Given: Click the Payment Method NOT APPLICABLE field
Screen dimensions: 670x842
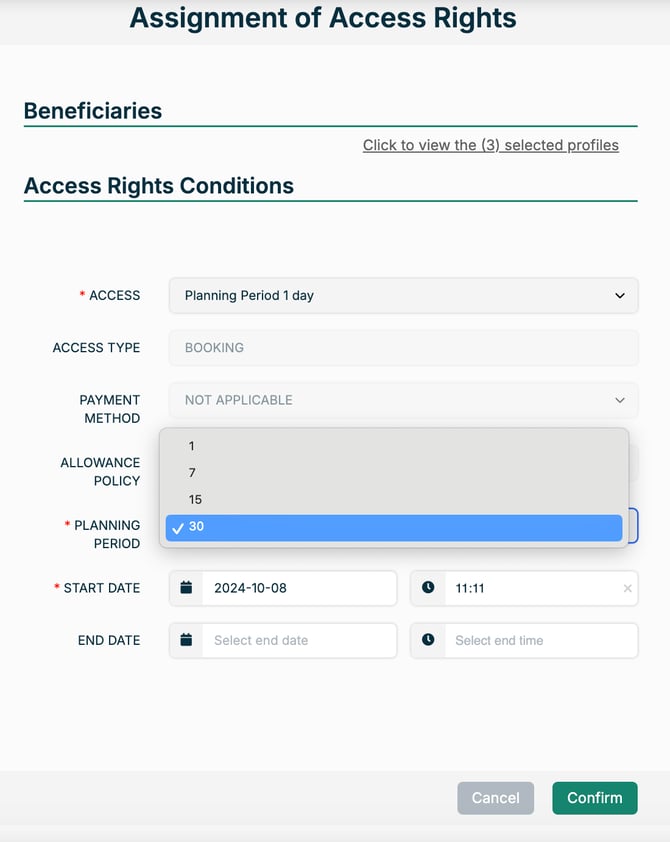Looking at the screenshot, I should coord(390,400).
